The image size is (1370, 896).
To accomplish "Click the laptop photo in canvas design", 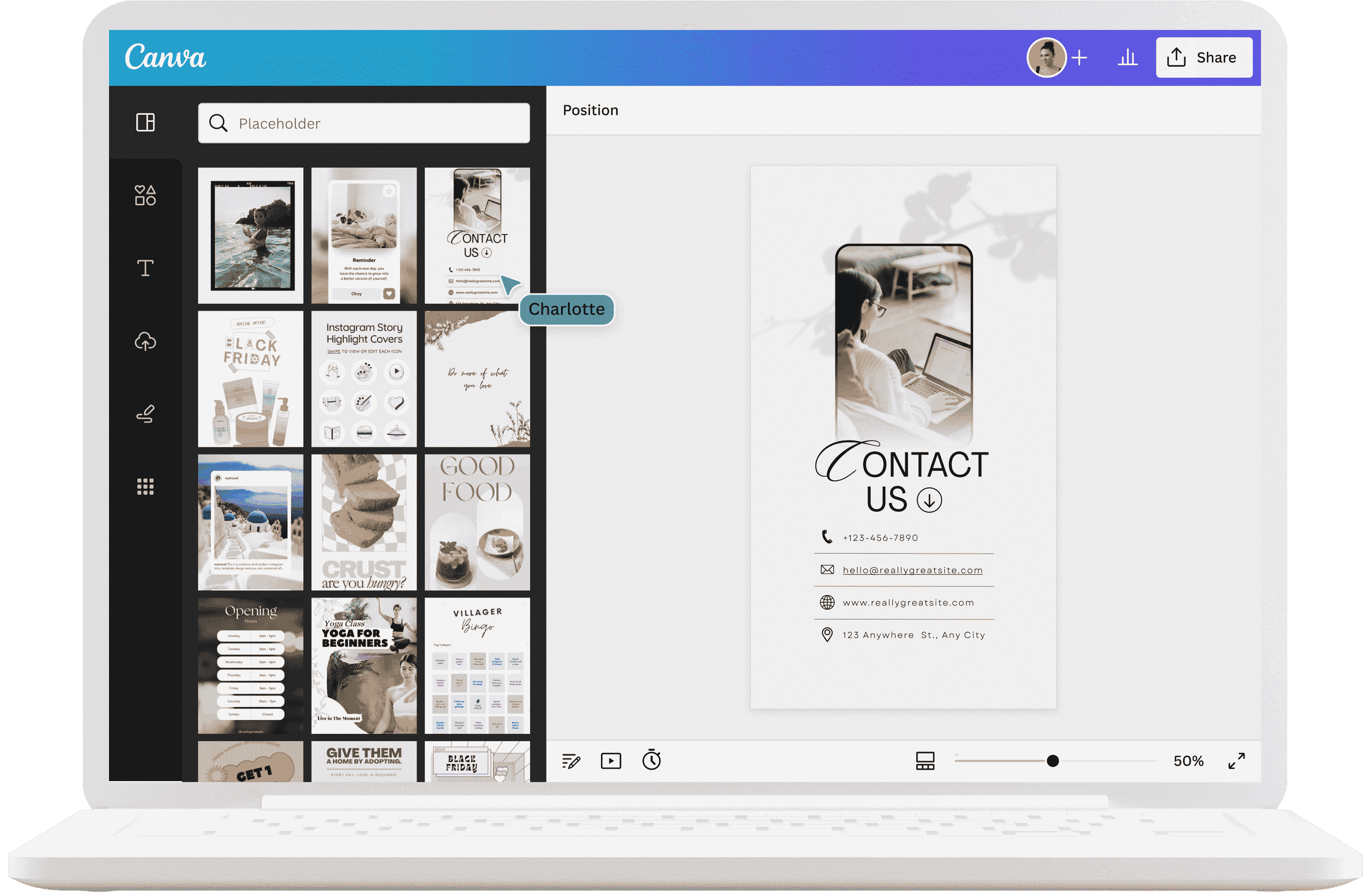I will pos(904,344).
